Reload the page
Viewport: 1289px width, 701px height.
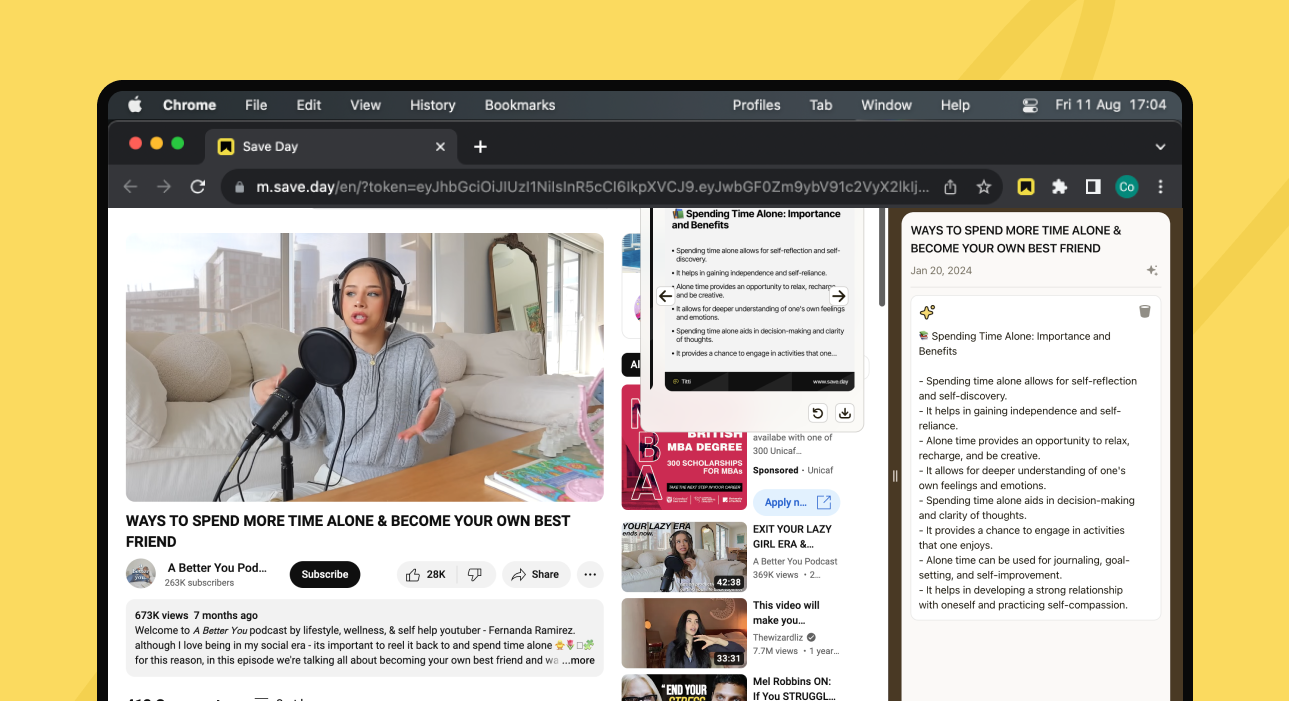tap(198, 187)
